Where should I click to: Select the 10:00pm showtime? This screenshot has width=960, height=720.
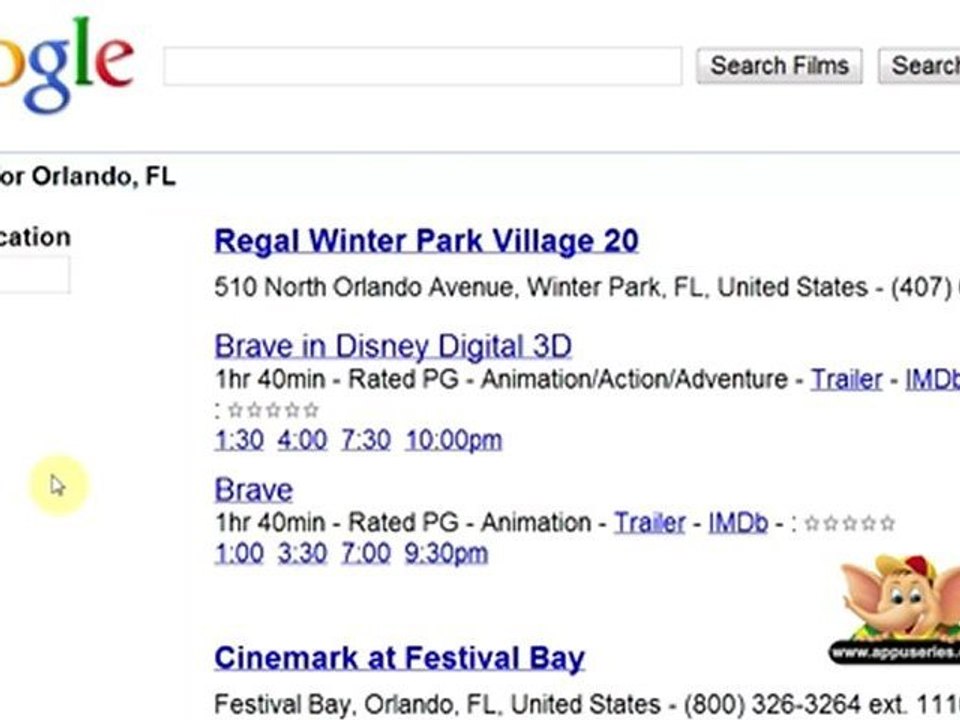[454, 440]
